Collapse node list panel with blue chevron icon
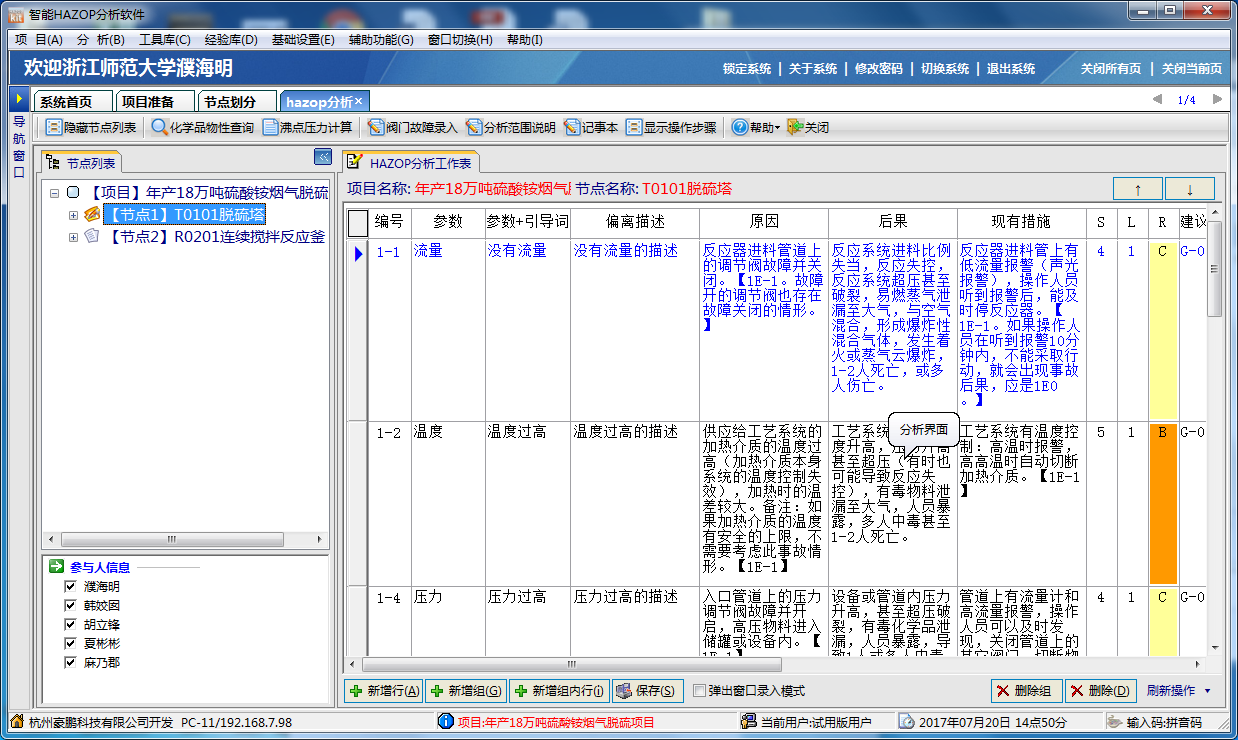Image resolution: width=1238 pixels, height=740 pixels. pyautogui.click(x=322, y=157)
